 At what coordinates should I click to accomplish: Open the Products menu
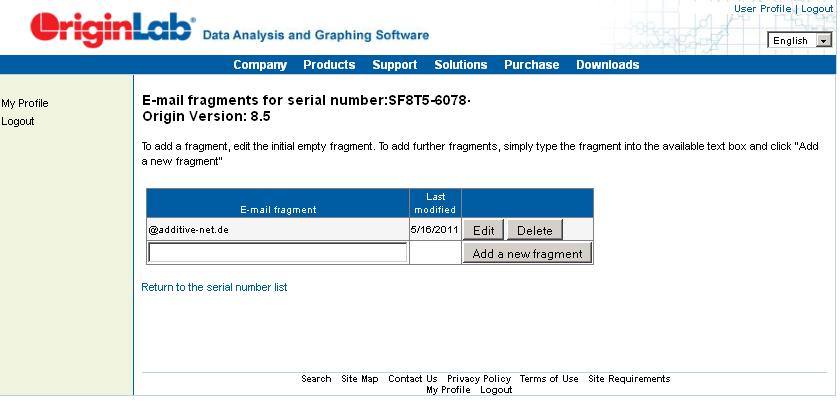click(329, 65)
